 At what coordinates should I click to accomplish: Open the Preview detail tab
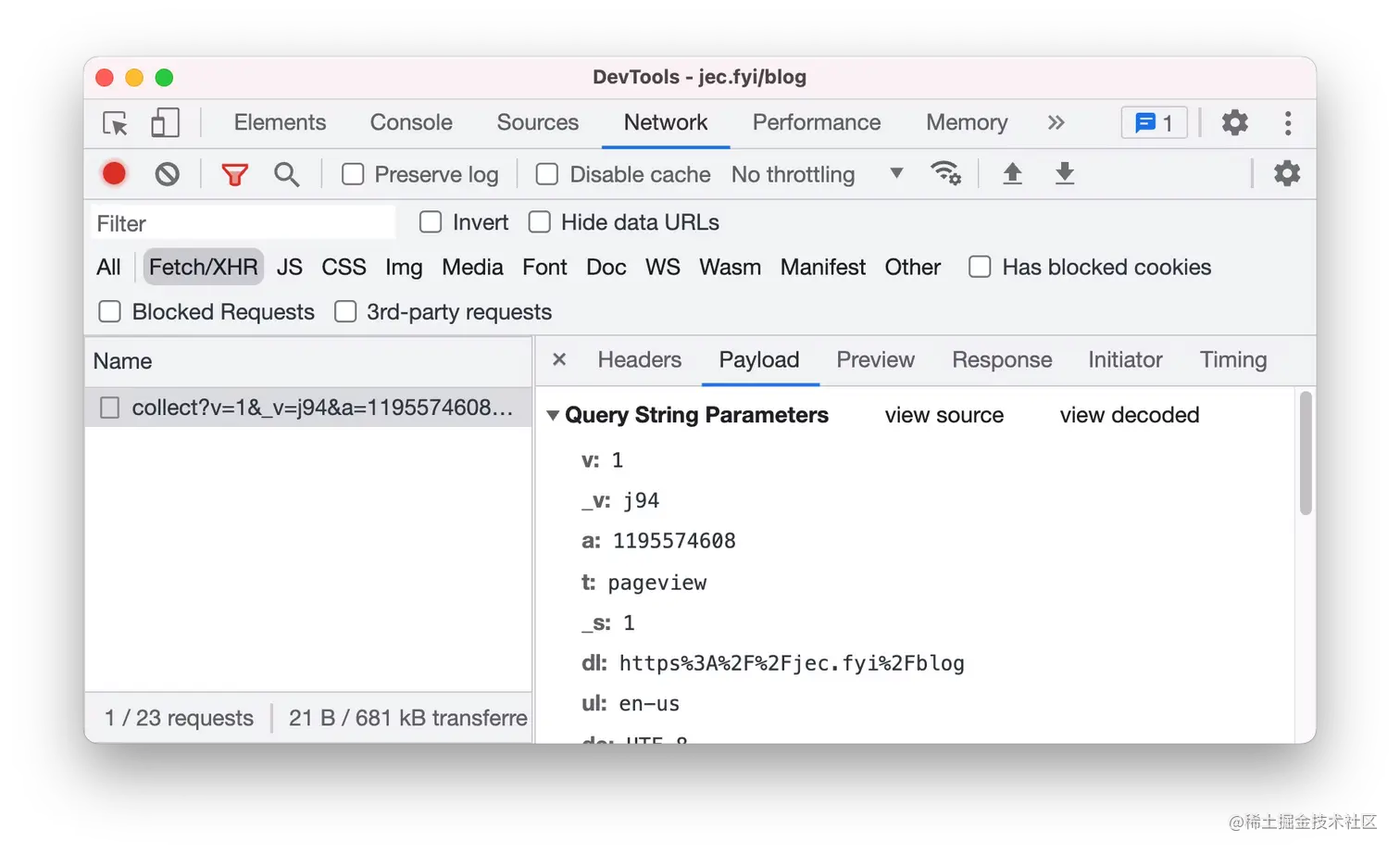point(875,359)
